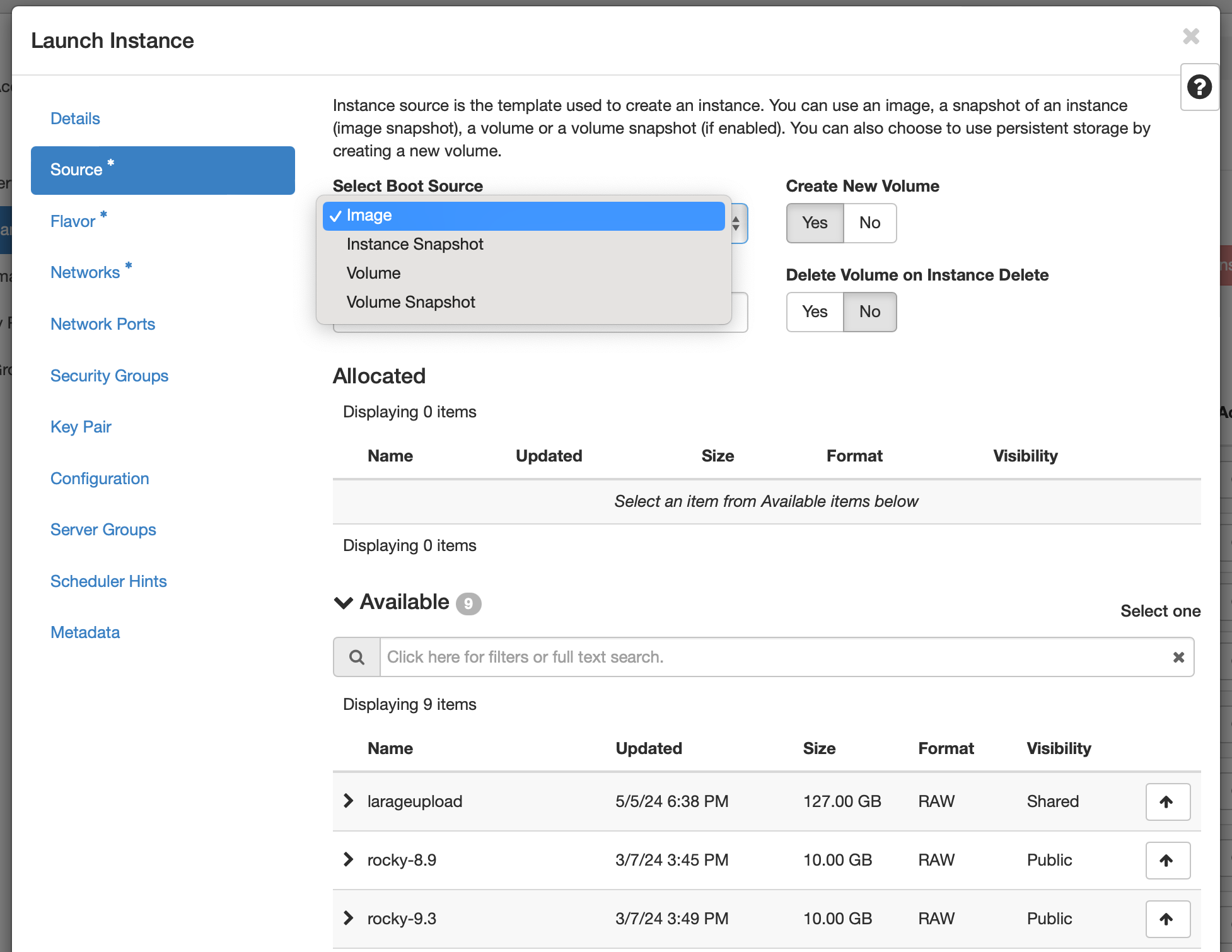
Task: Go to the Flavor step
Action: [73, 221]
